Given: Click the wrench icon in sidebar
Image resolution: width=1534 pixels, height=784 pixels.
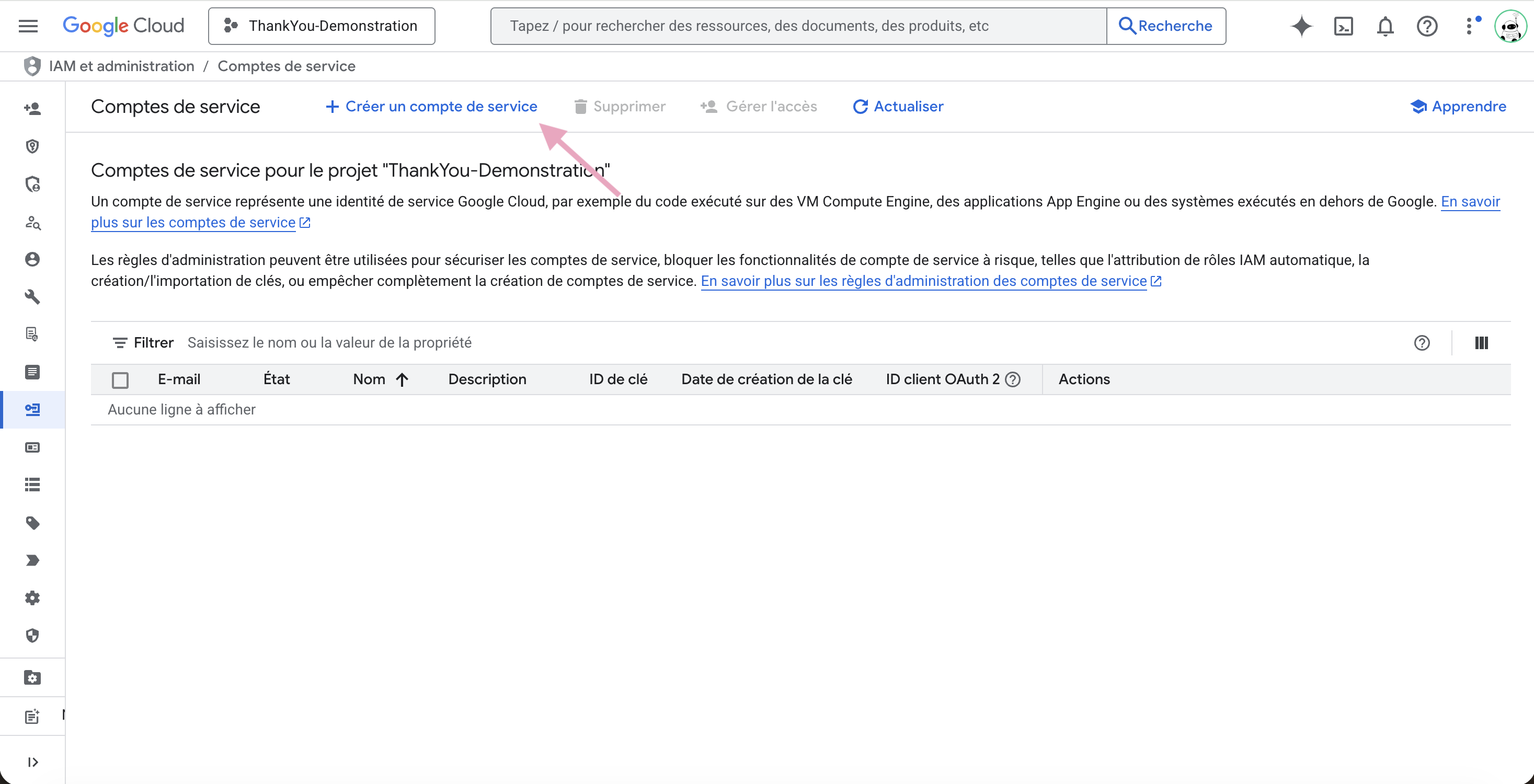Looking at the screenshot, I should [32, 296].
